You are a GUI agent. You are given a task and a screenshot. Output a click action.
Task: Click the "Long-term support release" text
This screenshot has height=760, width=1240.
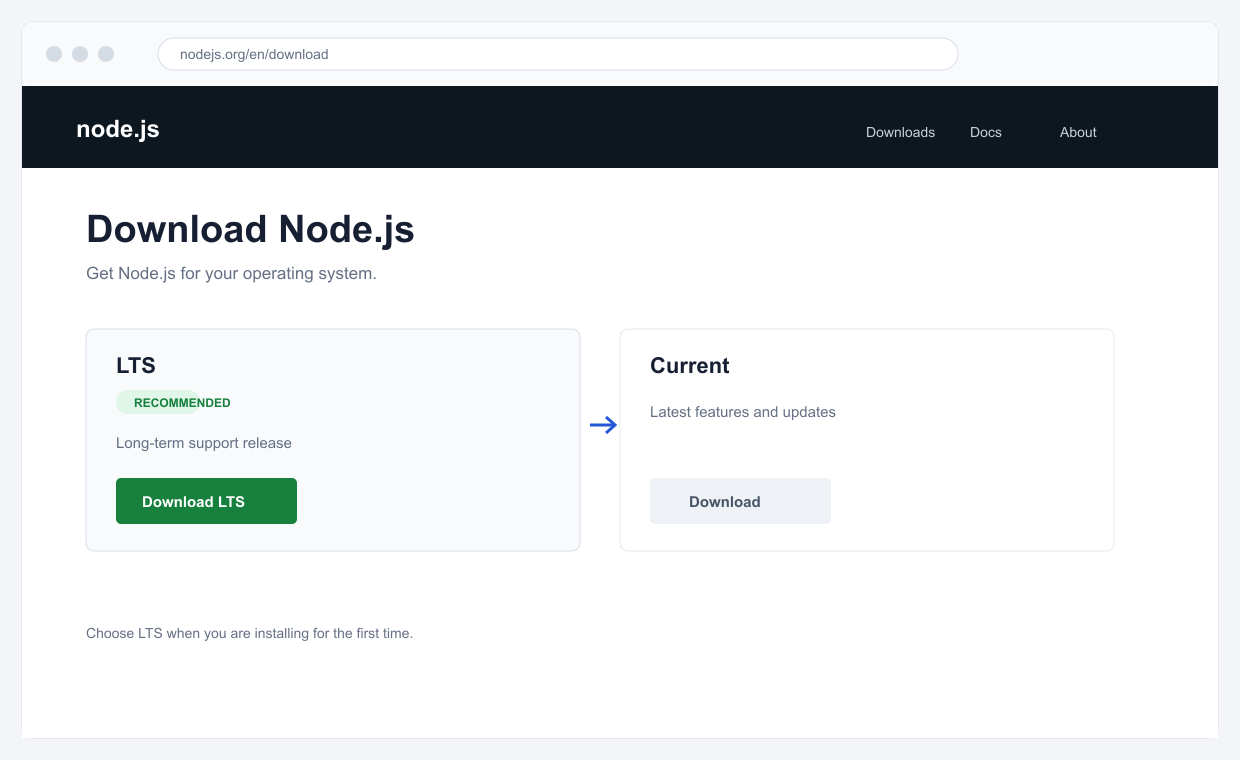204,443
